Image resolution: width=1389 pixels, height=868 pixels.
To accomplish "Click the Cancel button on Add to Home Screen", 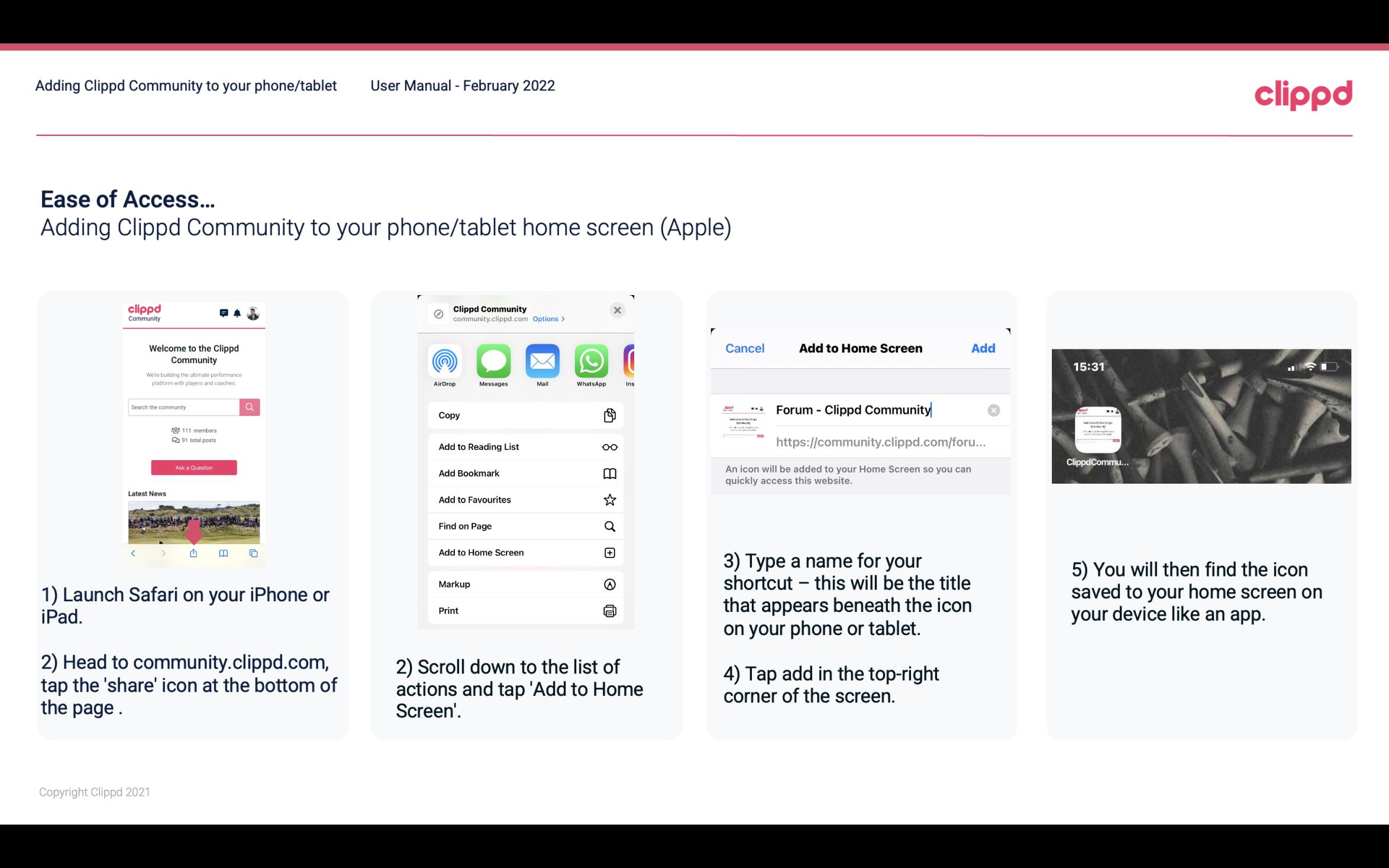I will [745, 347].
